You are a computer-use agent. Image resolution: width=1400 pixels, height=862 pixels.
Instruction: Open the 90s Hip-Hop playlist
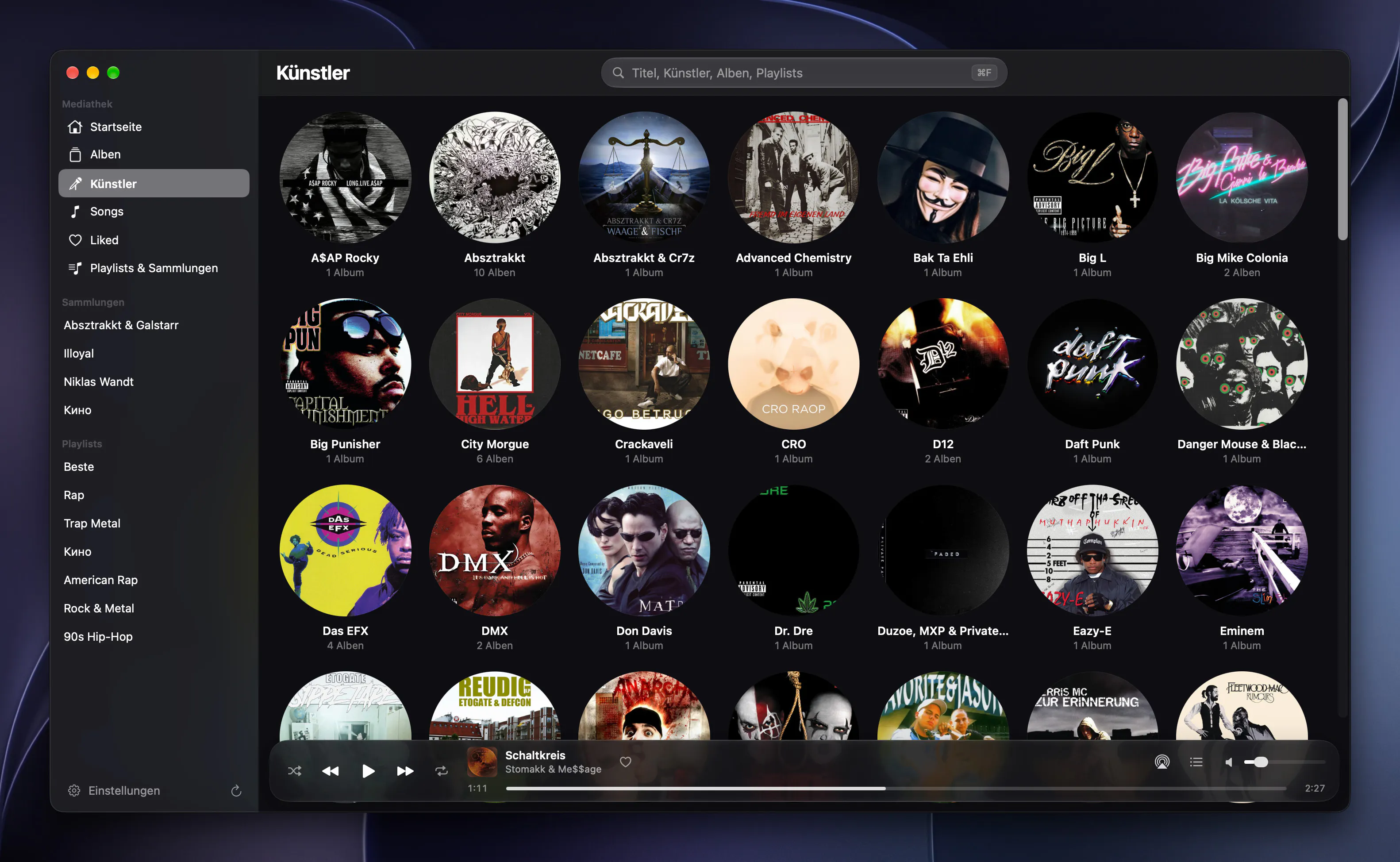(x=98, y=636)
